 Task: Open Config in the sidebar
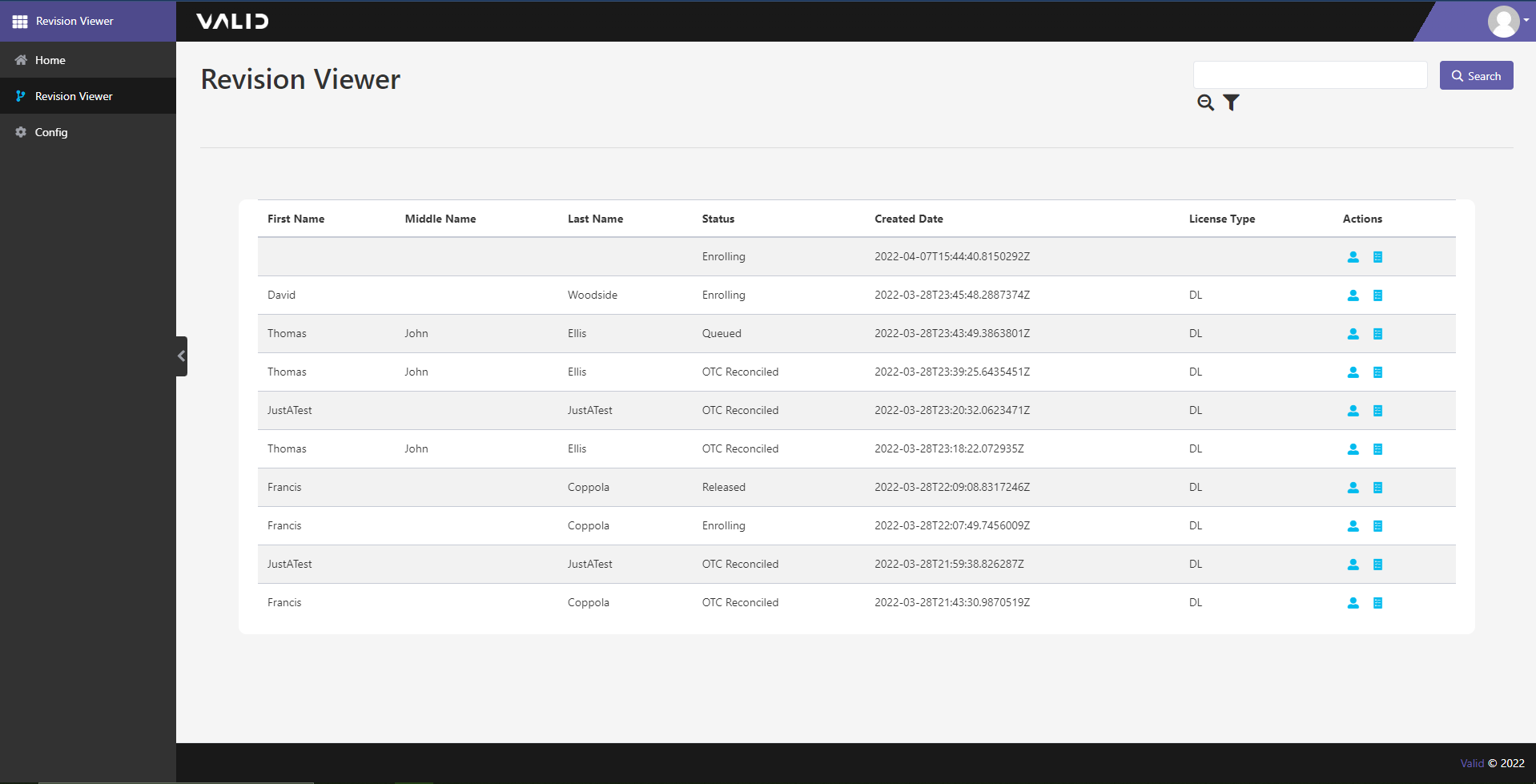point(50,132)
